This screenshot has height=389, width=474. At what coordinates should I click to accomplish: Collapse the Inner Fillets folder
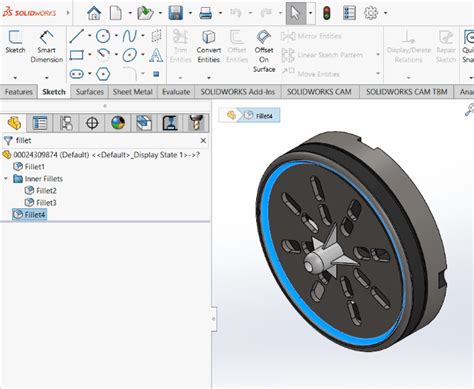6,179
